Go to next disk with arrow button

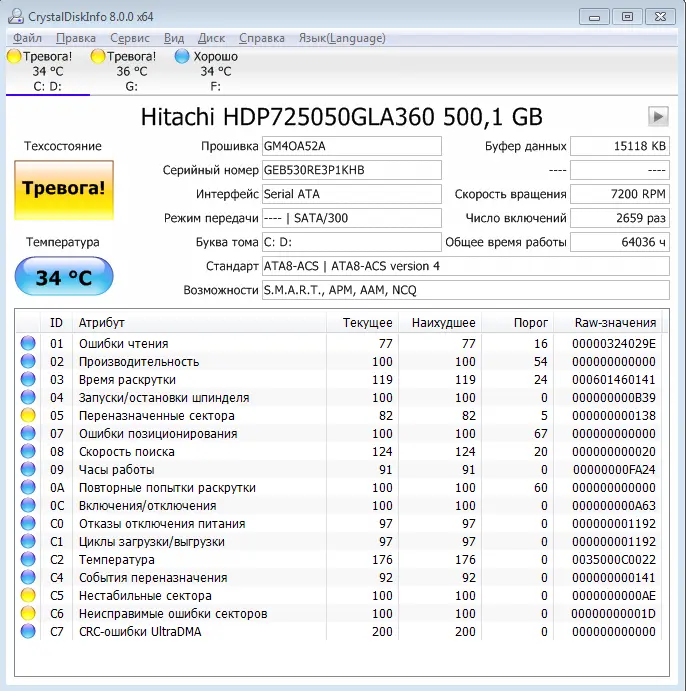[658, 116]
